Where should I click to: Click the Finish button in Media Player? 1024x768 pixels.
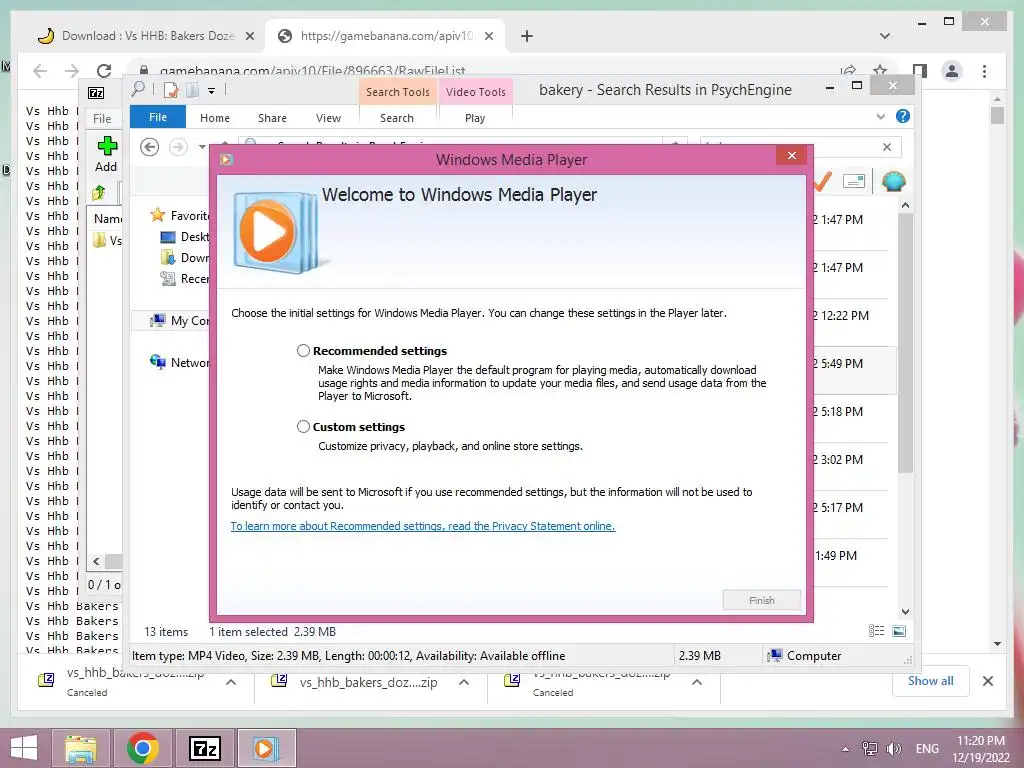coord(761,600)
